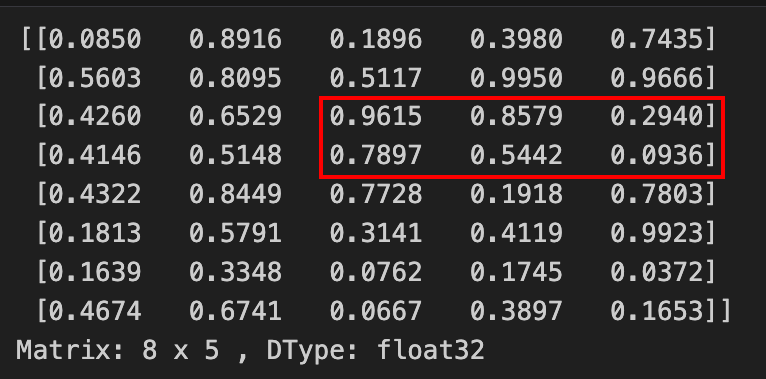Click the highlighted value 0.5442
Viewport: 766px width, 379px height.
(516, 155)
